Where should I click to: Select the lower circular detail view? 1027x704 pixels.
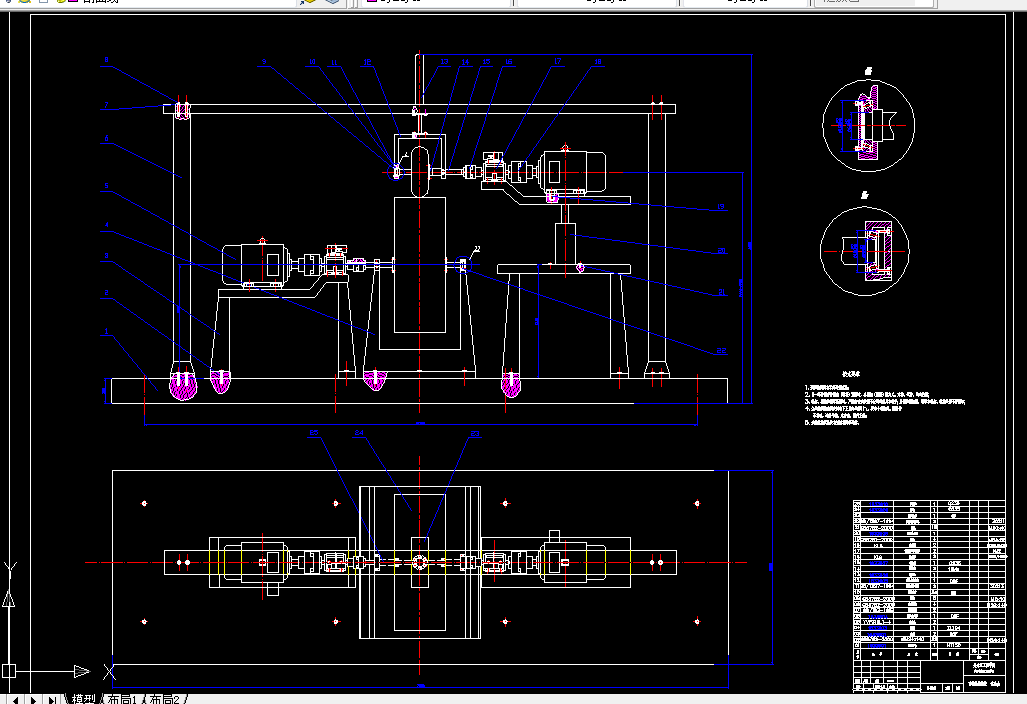coord(865,250)
